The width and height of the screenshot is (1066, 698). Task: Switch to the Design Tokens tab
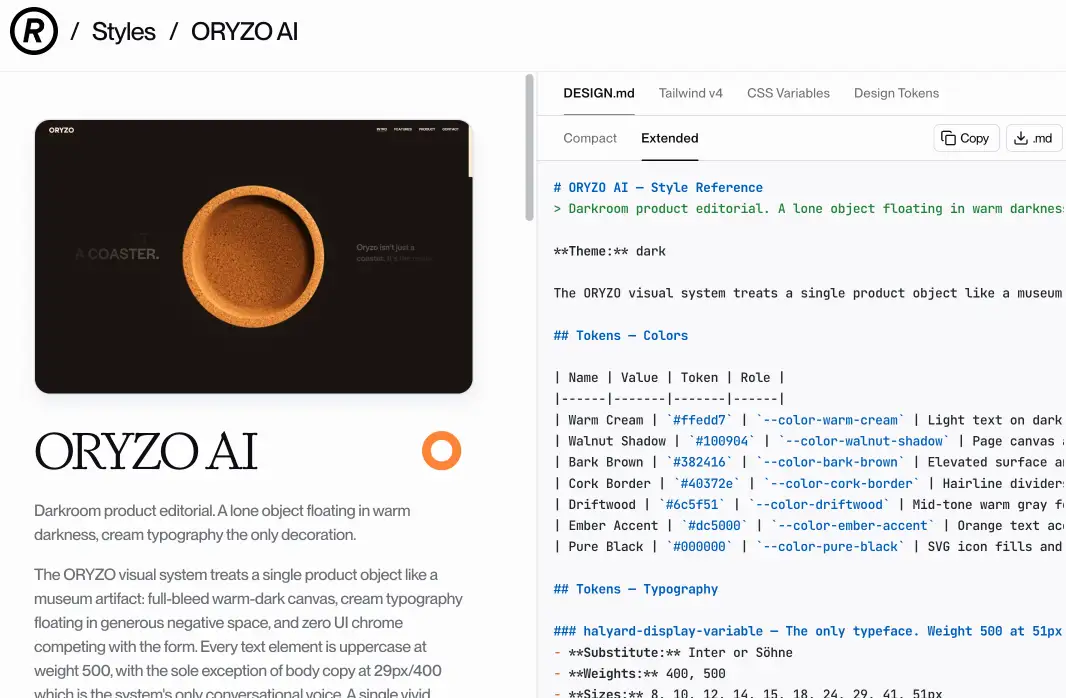pos(896,93)
